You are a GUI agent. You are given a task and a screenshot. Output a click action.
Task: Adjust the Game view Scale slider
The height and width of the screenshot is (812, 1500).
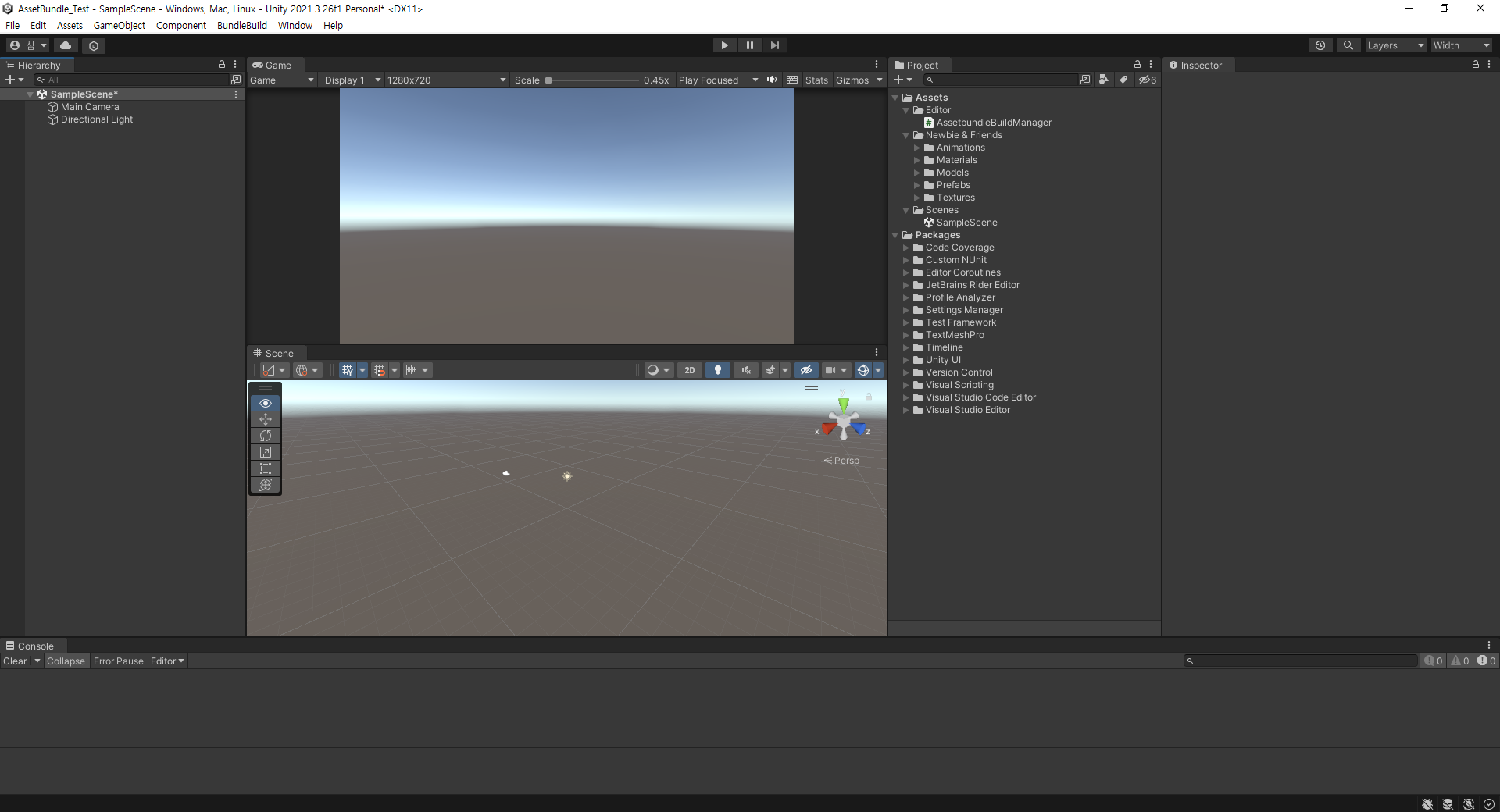(x=593, y=80)
